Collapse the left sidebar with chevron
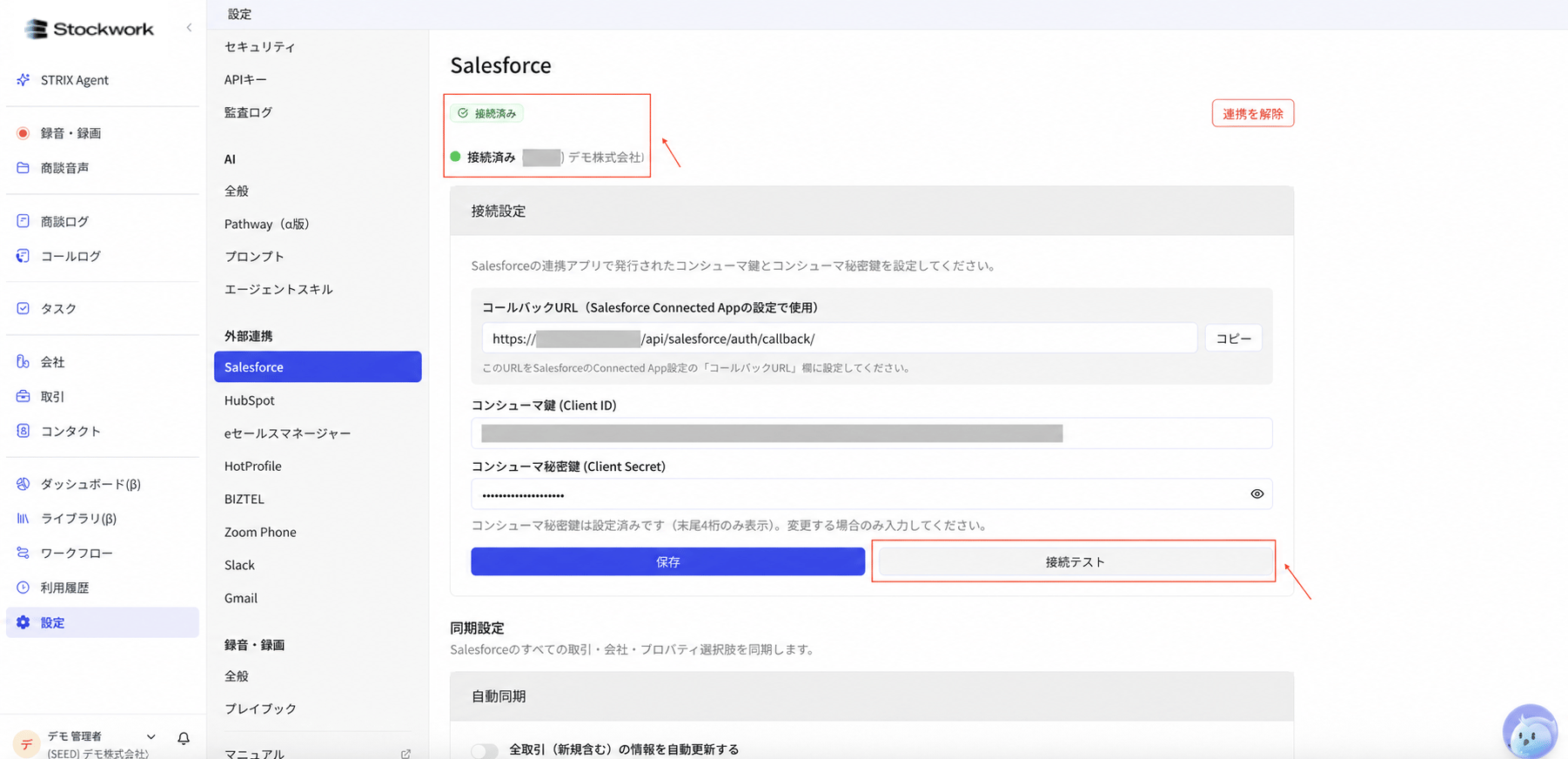Image resolution: width=1568 pixels, height=759 pixels. pos(189,28)
